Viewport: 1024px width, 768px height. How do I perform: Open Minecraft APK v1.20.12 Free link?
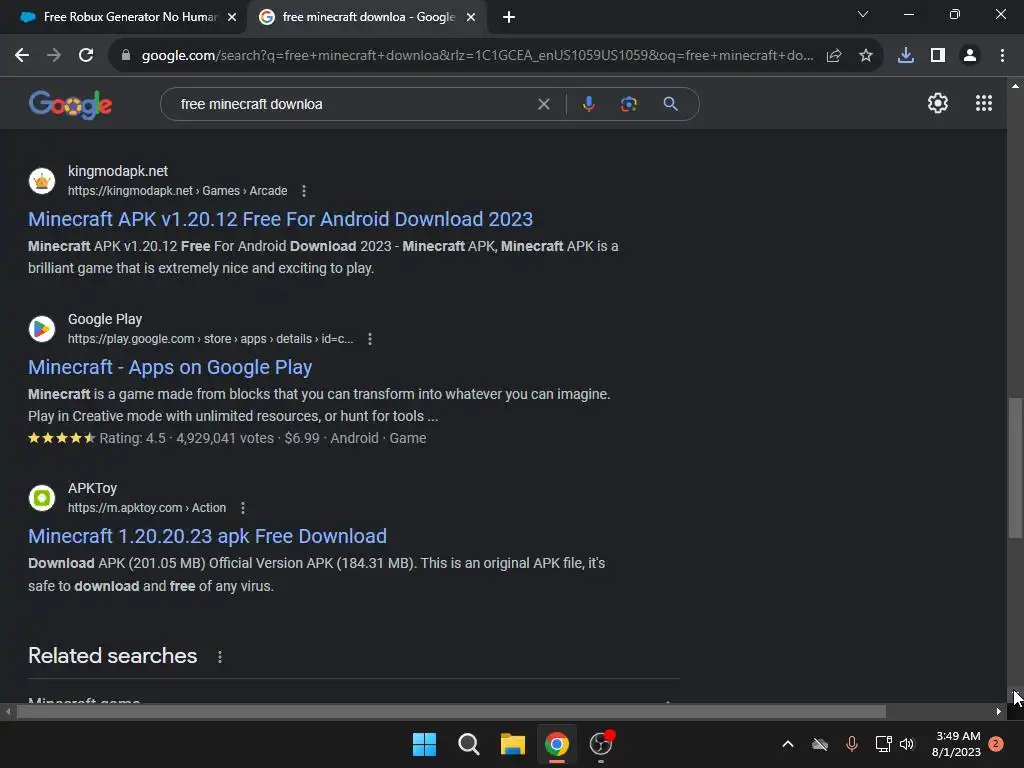(x=280, y=219)
